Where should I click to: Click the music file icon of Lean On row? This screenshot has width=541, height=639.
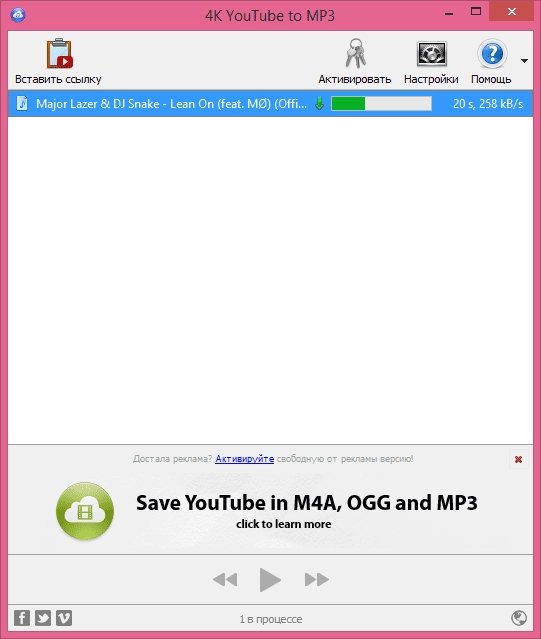point(22,104)
